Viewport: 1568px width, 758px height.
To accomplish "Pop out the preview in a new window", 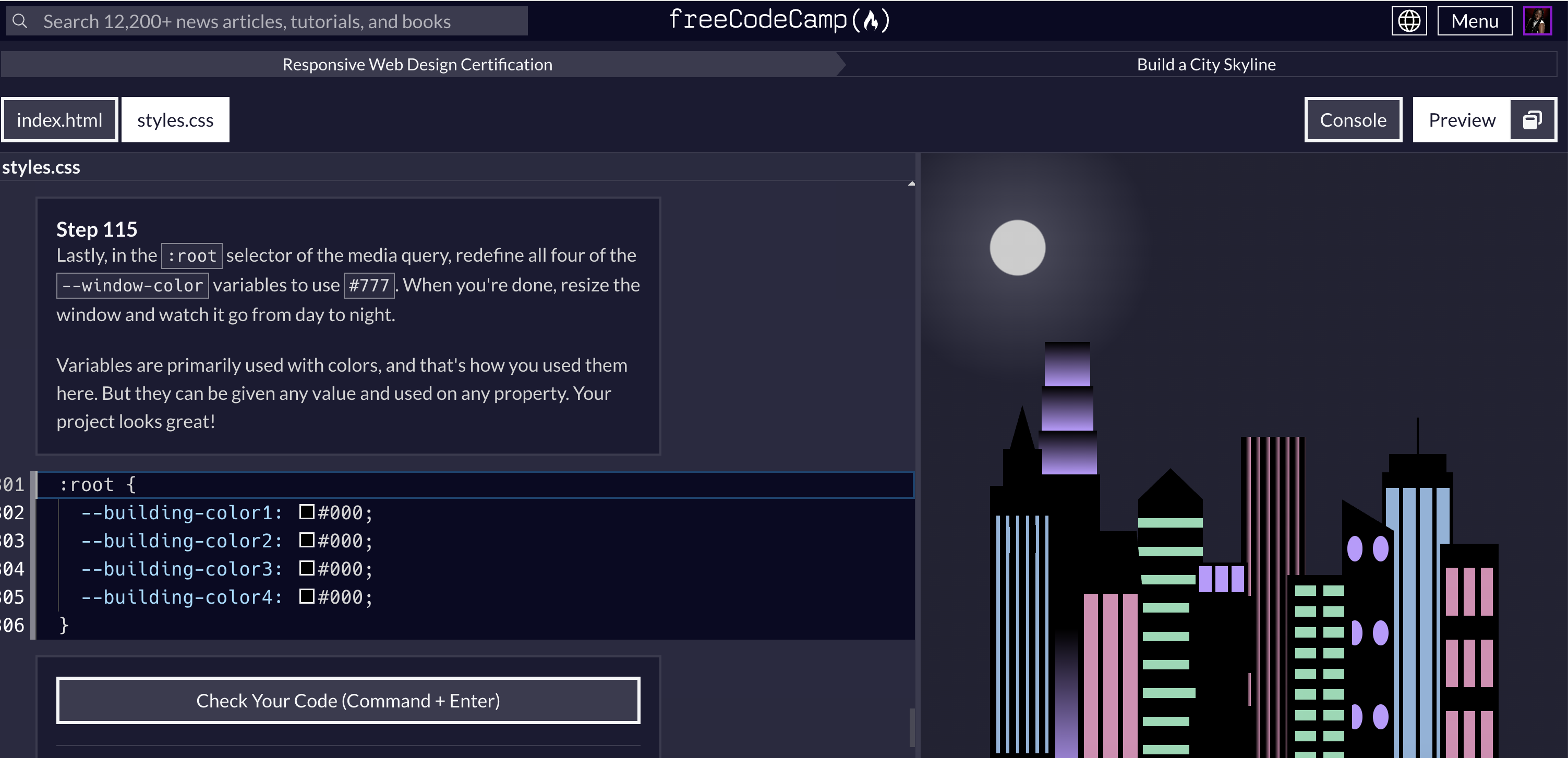I will (x=1532, y=120).
